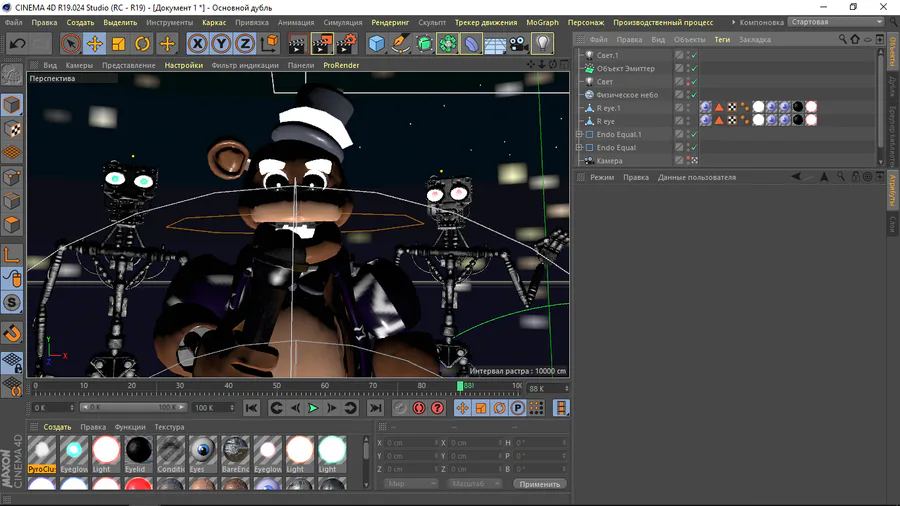Screen dimensions: 900x506
Task: Select the Eyelid black material
Action: [138, 454]
